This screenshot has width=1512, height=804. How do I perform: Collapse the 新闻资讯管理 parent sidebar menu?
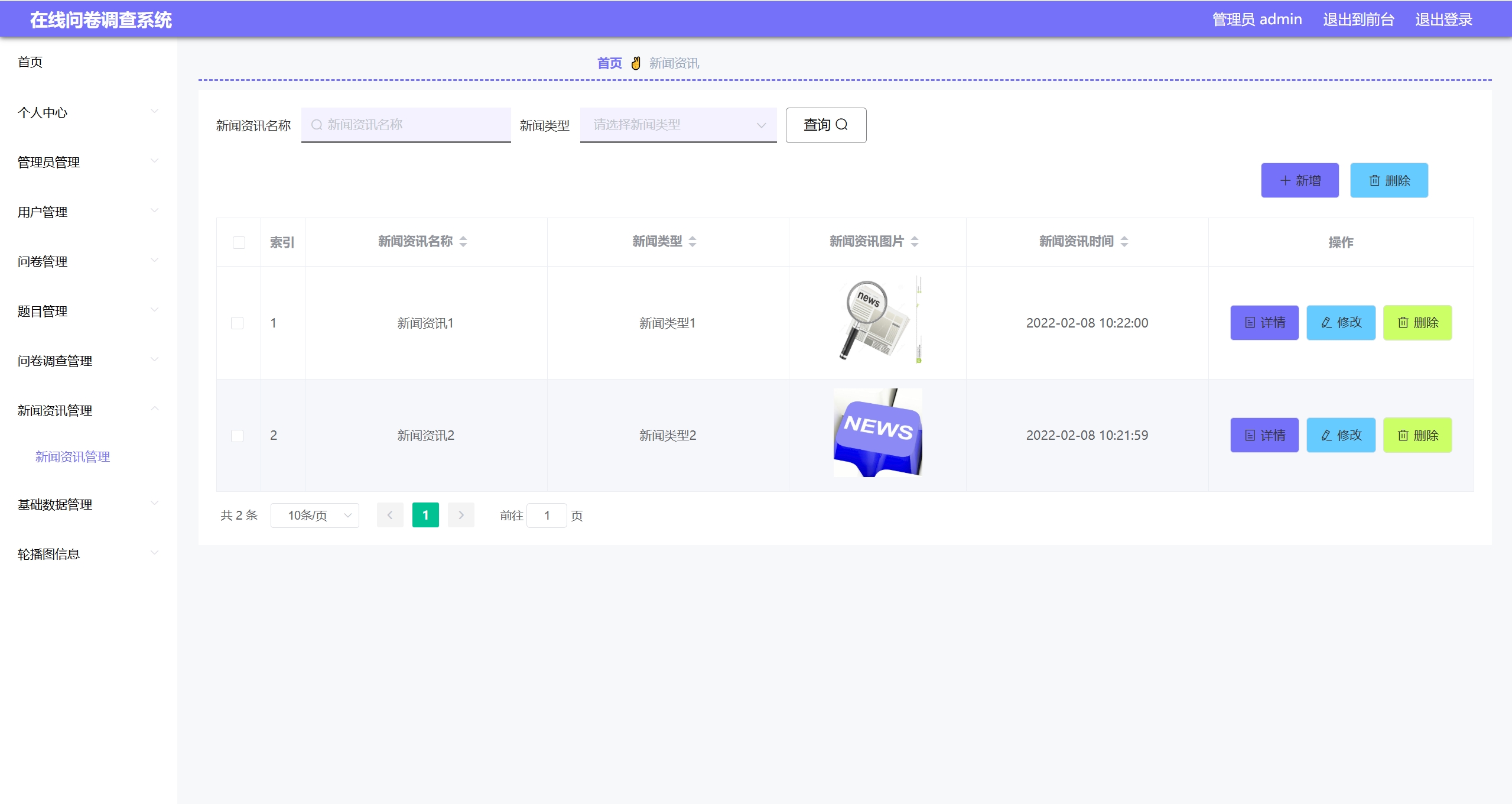[89, 410]
